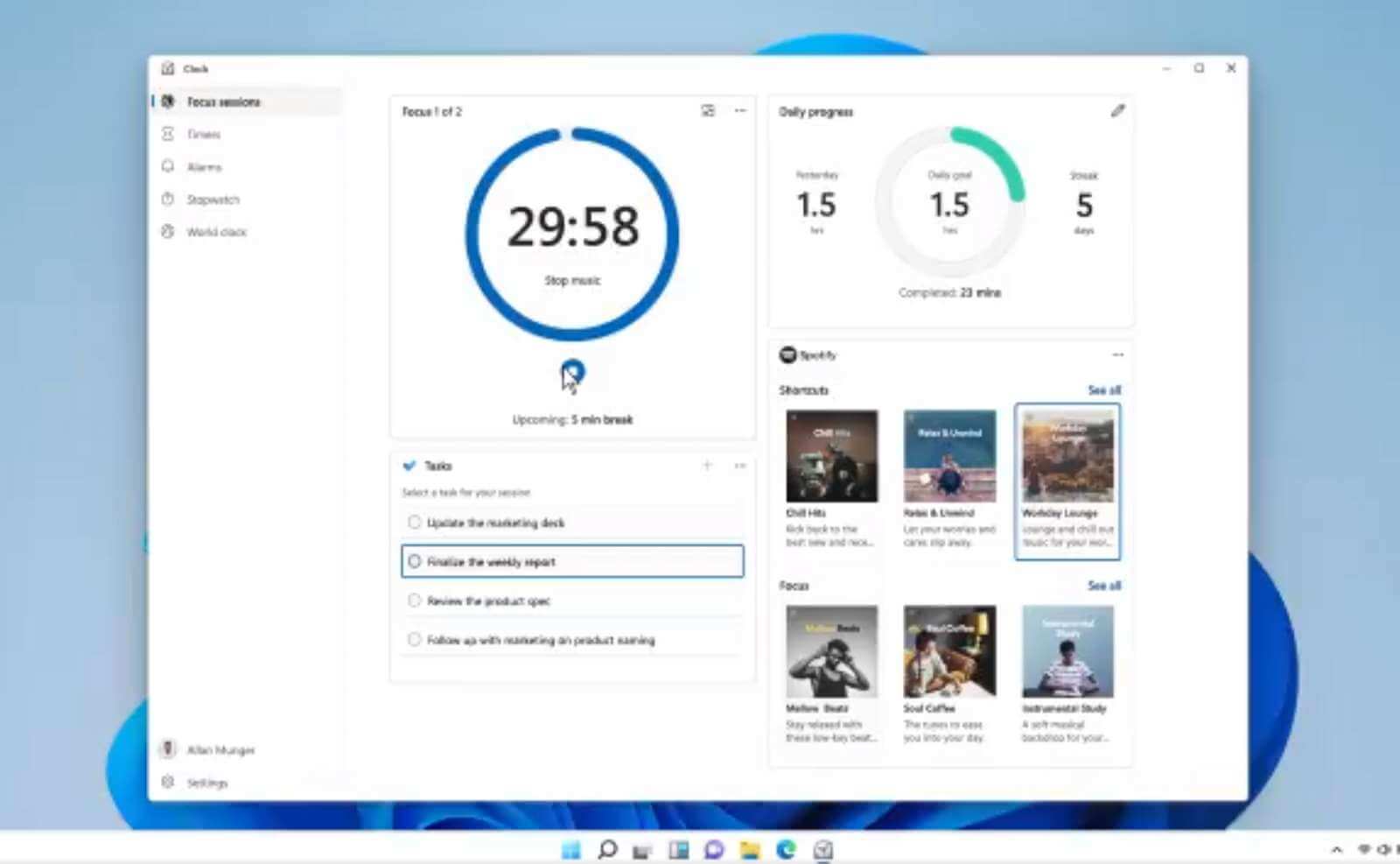Open Widgets from the taskbar
The width and height of the screenshot is (1400, 864).
point(678,849)
